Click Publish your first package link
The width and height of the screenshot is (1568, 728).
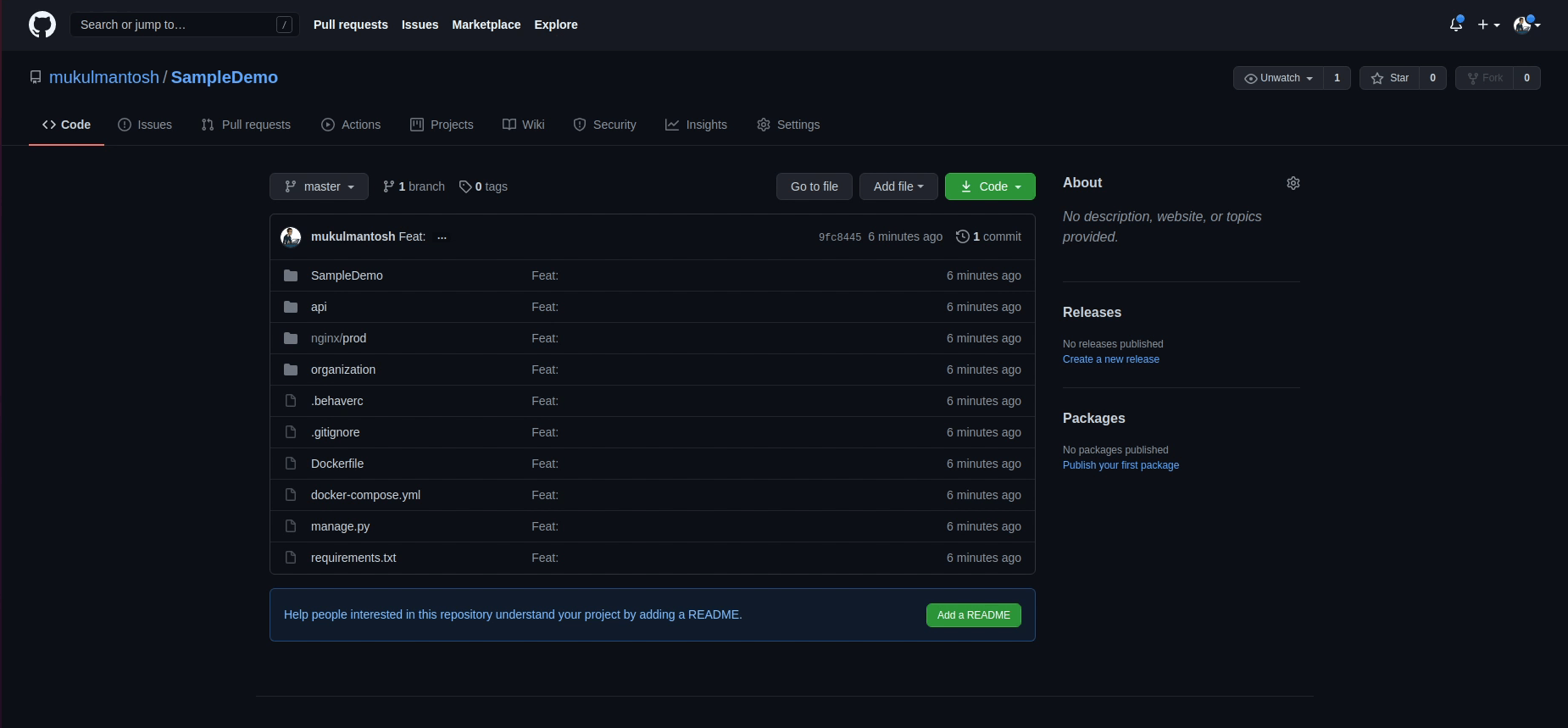click(1120, 465)
